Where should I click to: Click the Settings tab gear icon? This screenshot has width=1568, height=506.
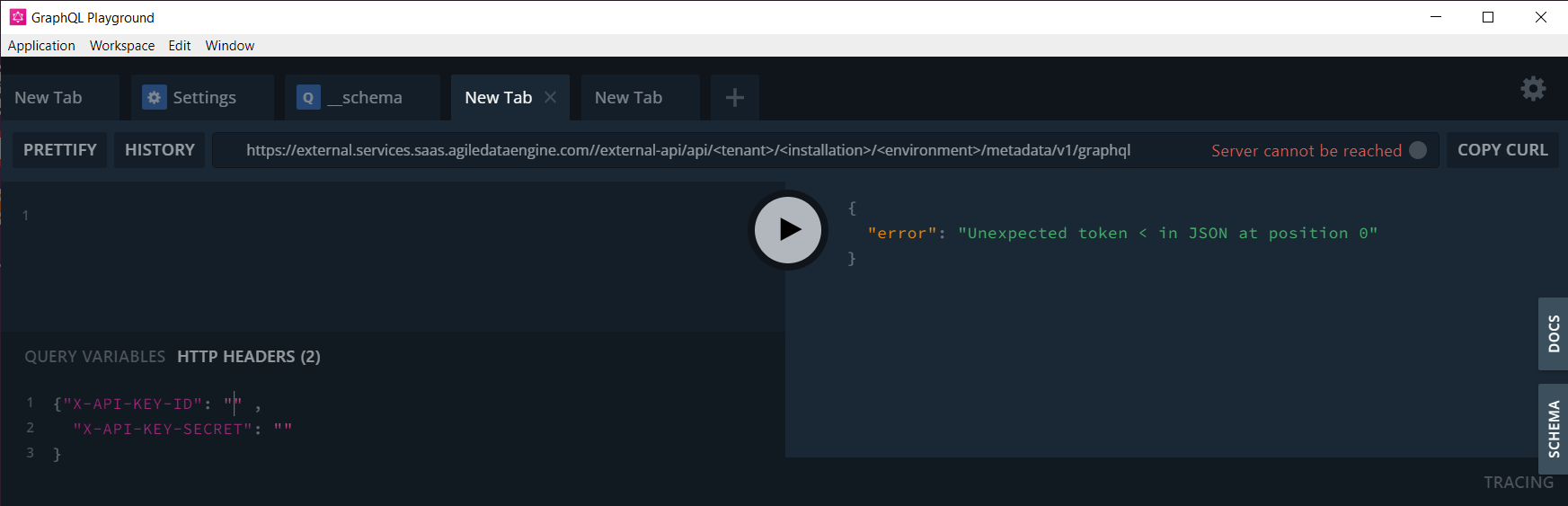(x=155, y=97)
